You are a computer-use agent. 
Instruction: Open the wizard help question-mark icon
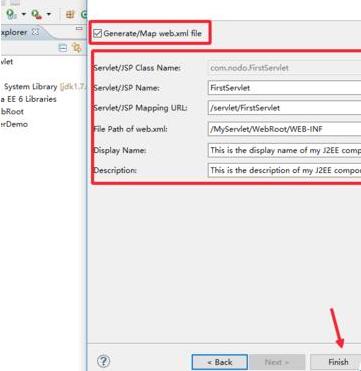(104, 361)
